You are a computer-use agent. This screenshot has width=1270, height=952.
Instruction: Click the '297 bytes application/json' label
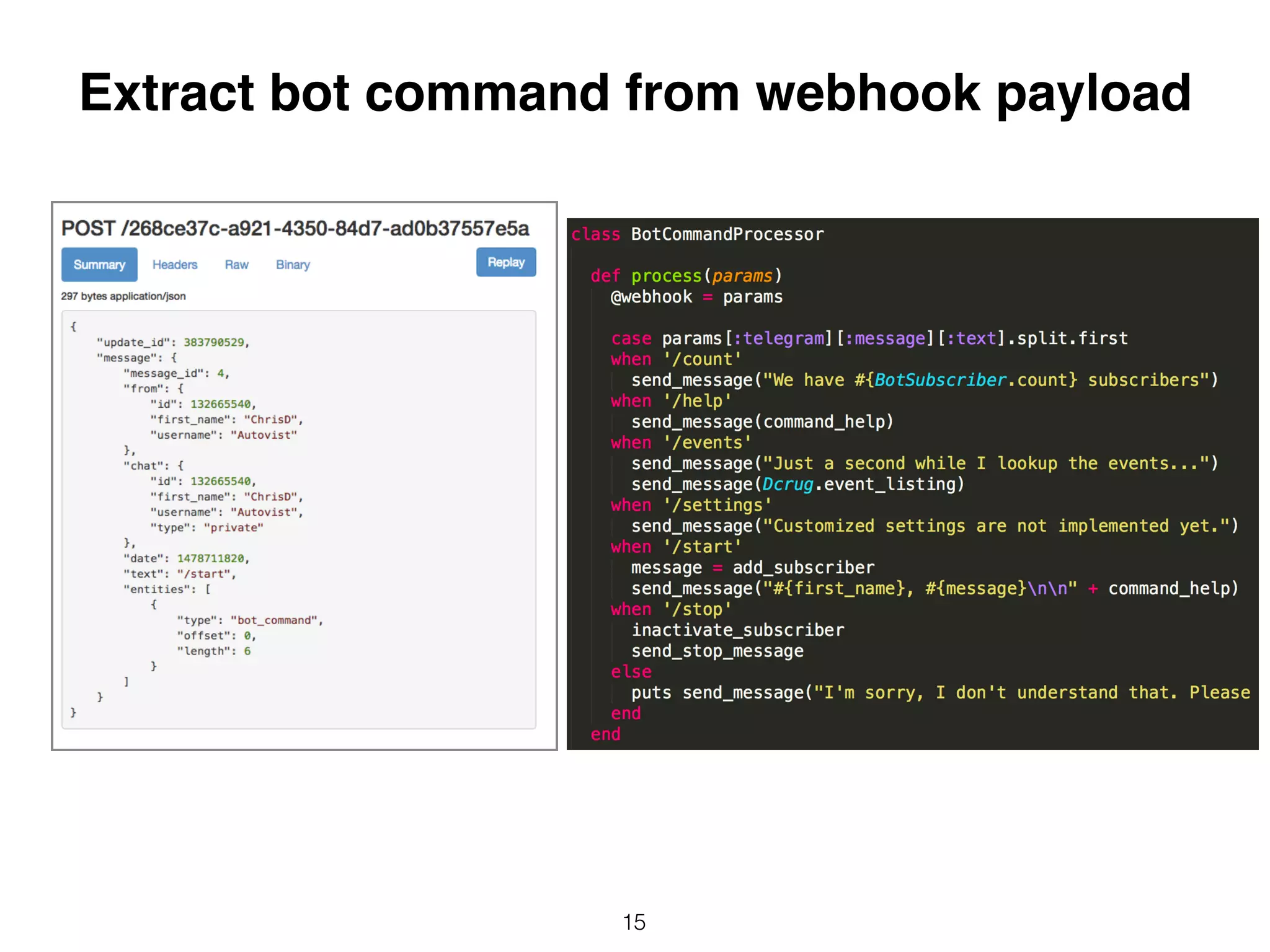[123, 296]
